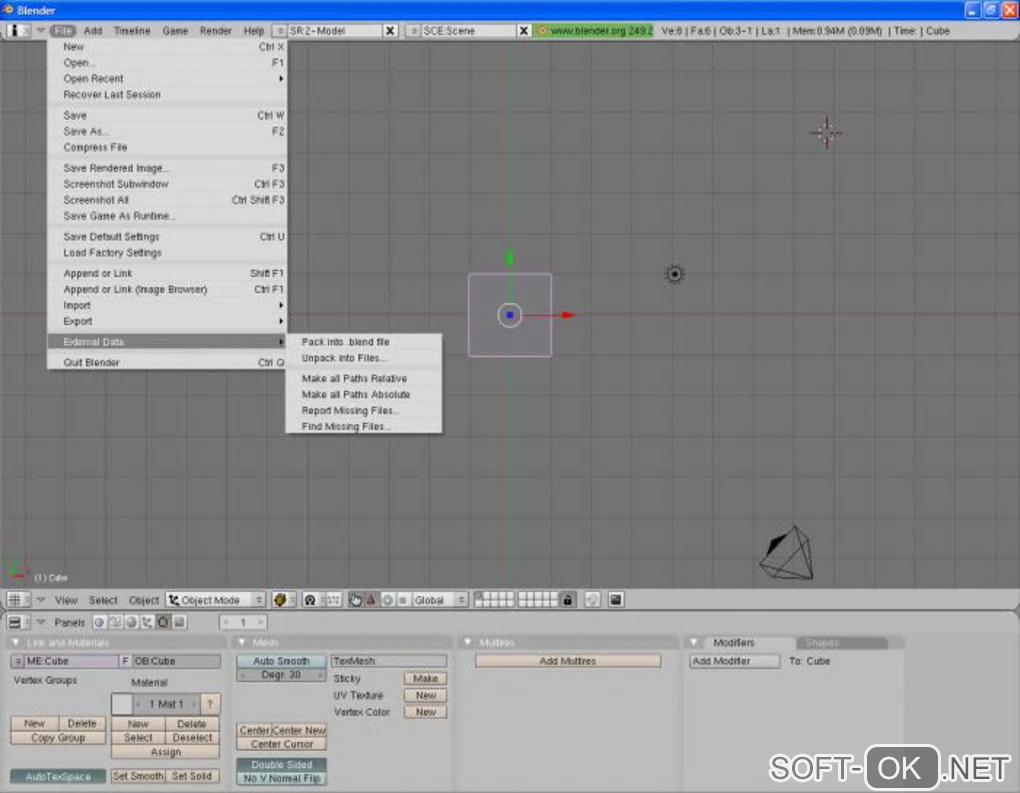Select Find Missing Files entry

[364, 427]
